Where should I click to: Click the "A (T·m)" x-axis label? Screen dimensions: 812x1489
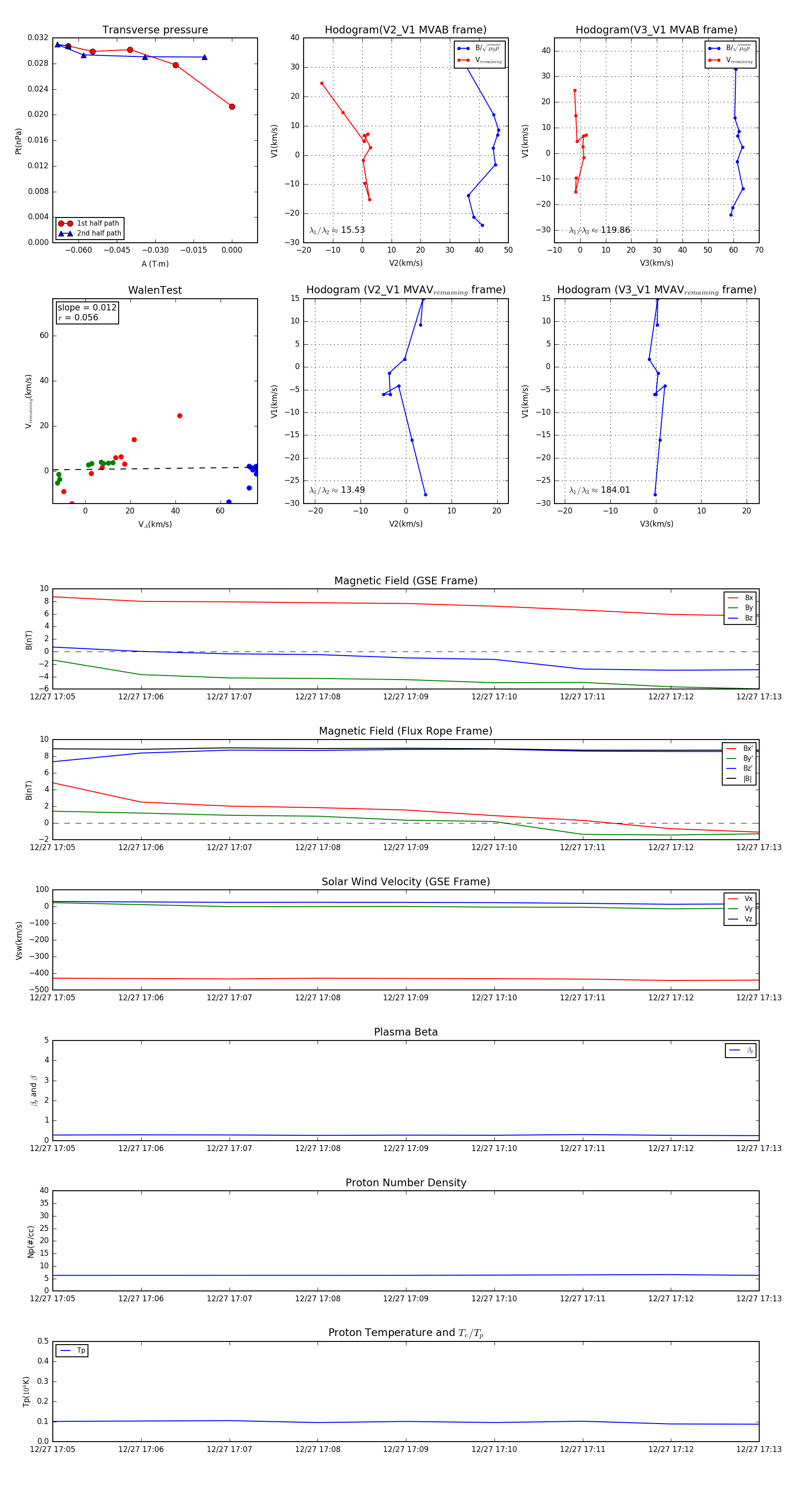(x=155, y=264)
